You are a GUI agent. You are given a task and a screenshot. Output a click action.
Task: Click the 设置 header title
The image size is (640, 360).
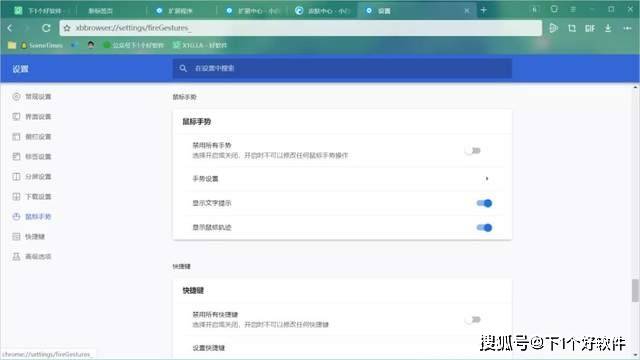coord(20,69)
